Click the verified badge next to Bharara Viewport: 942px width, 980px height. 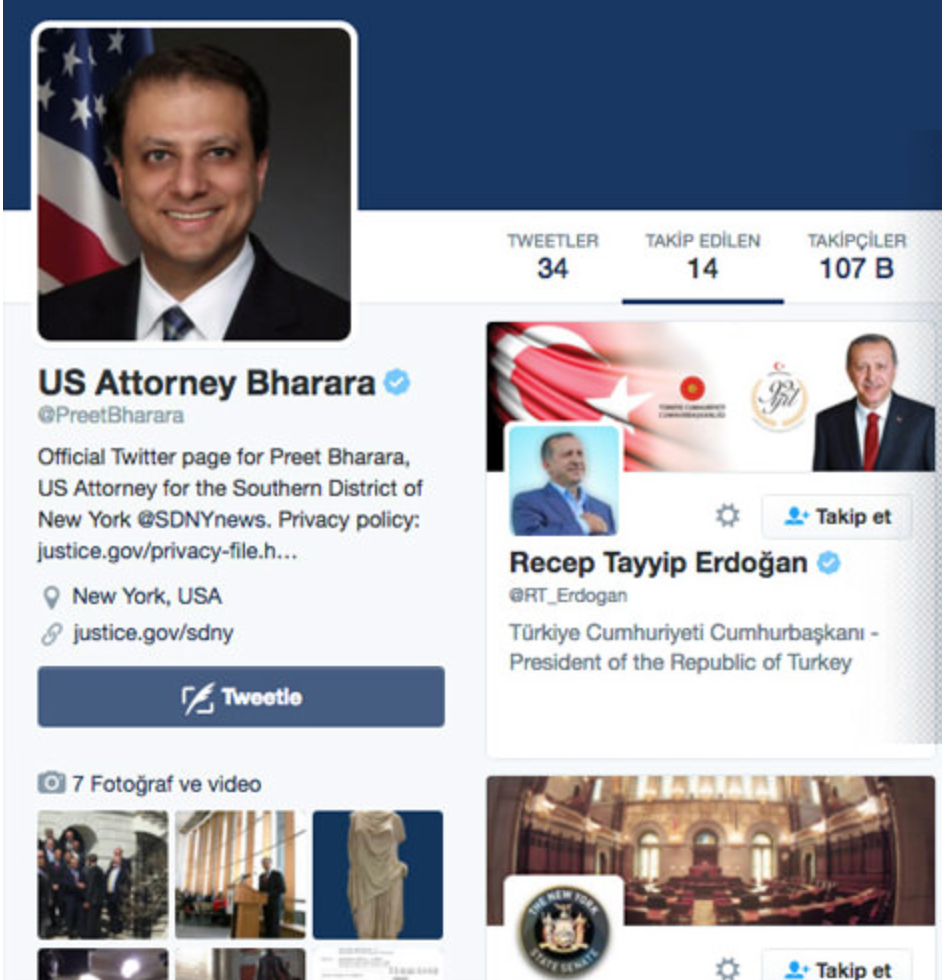point(397,382)
